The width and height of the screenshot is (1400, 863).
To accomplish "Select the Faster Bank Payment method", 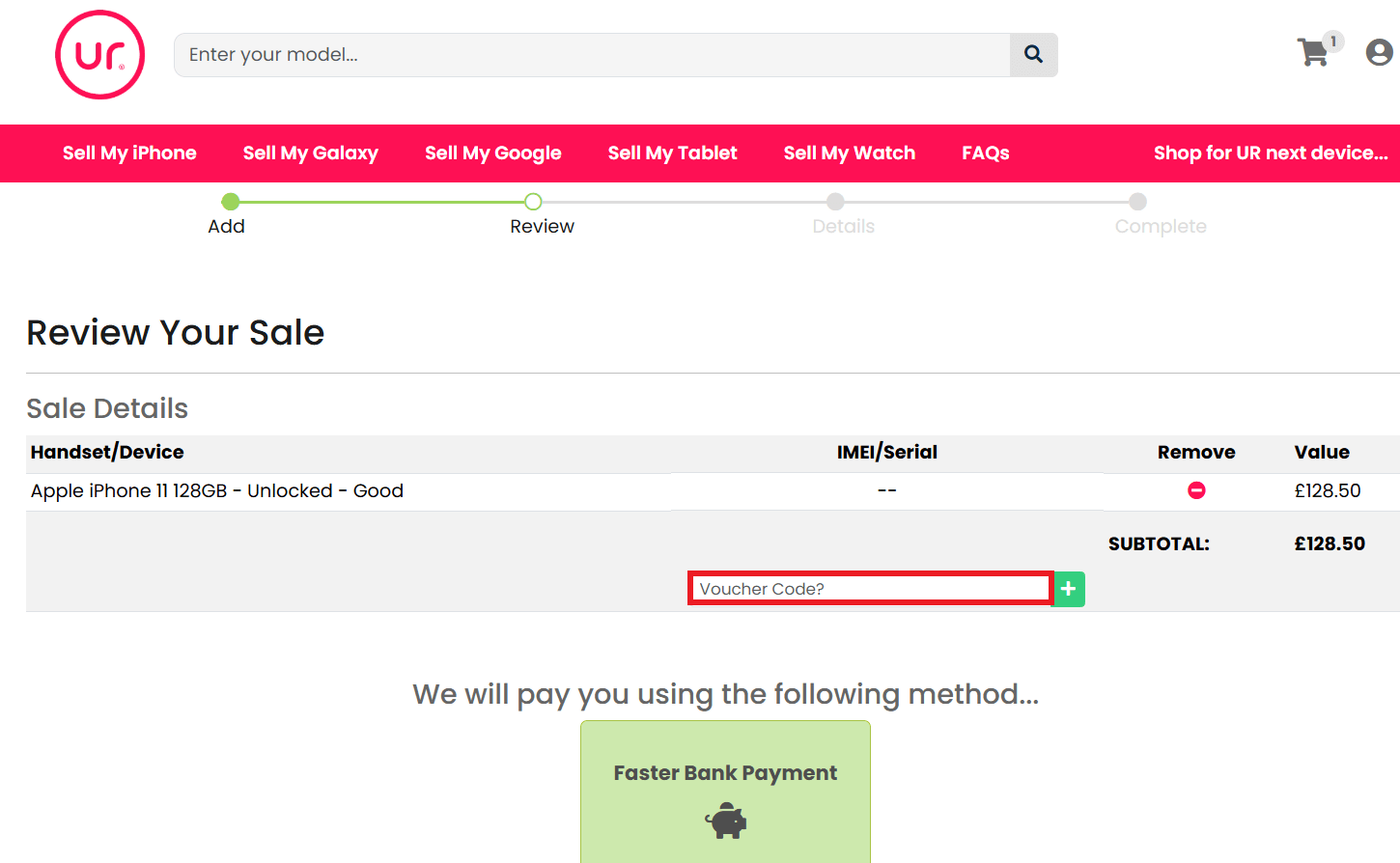I will coord(725,792).
